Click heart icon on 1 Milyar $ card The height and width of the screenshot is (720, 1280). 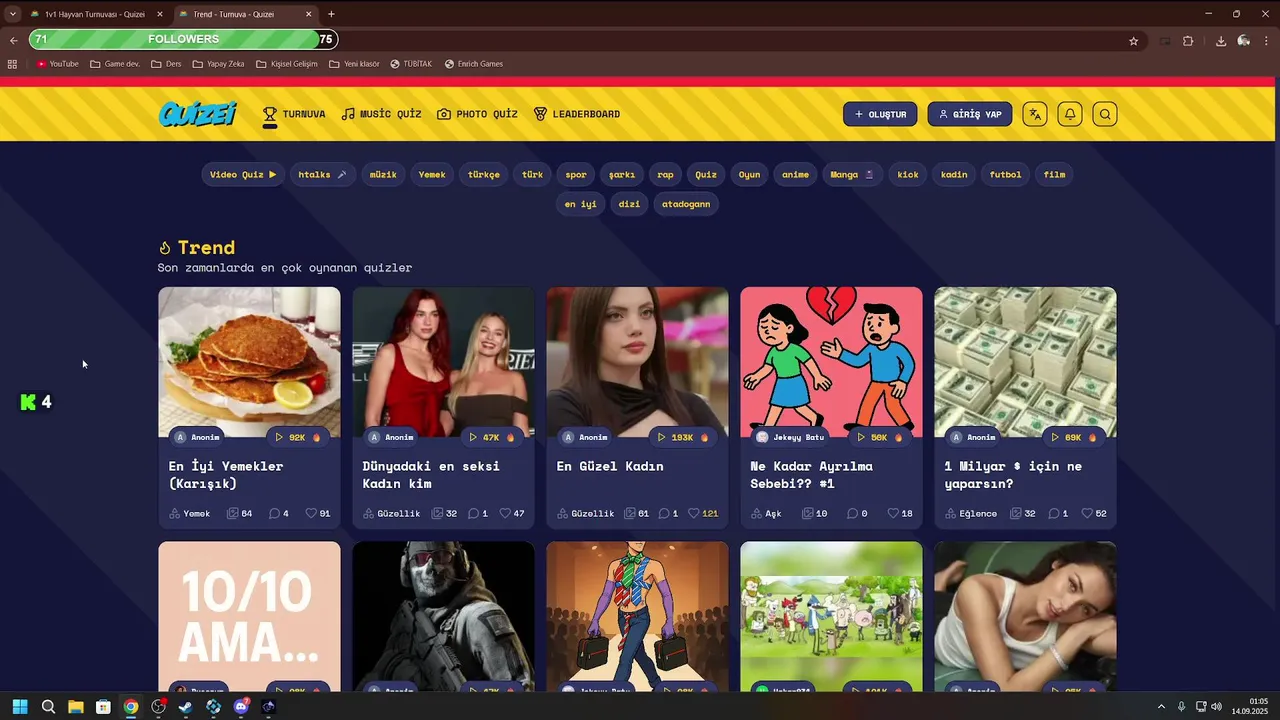[1087, 514]
